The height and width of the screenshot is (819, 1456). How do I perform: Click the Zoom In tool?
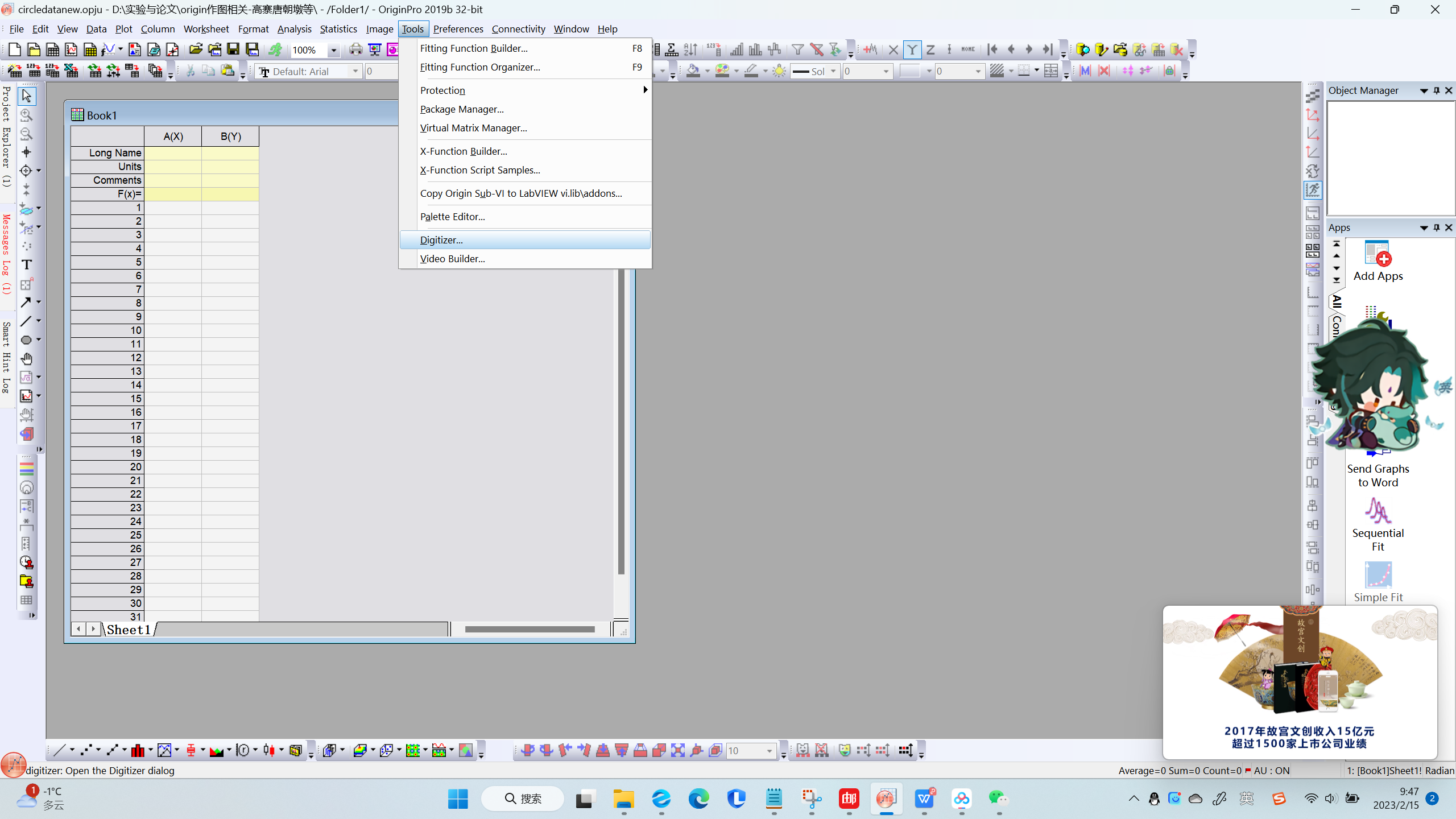coord(26,115)
